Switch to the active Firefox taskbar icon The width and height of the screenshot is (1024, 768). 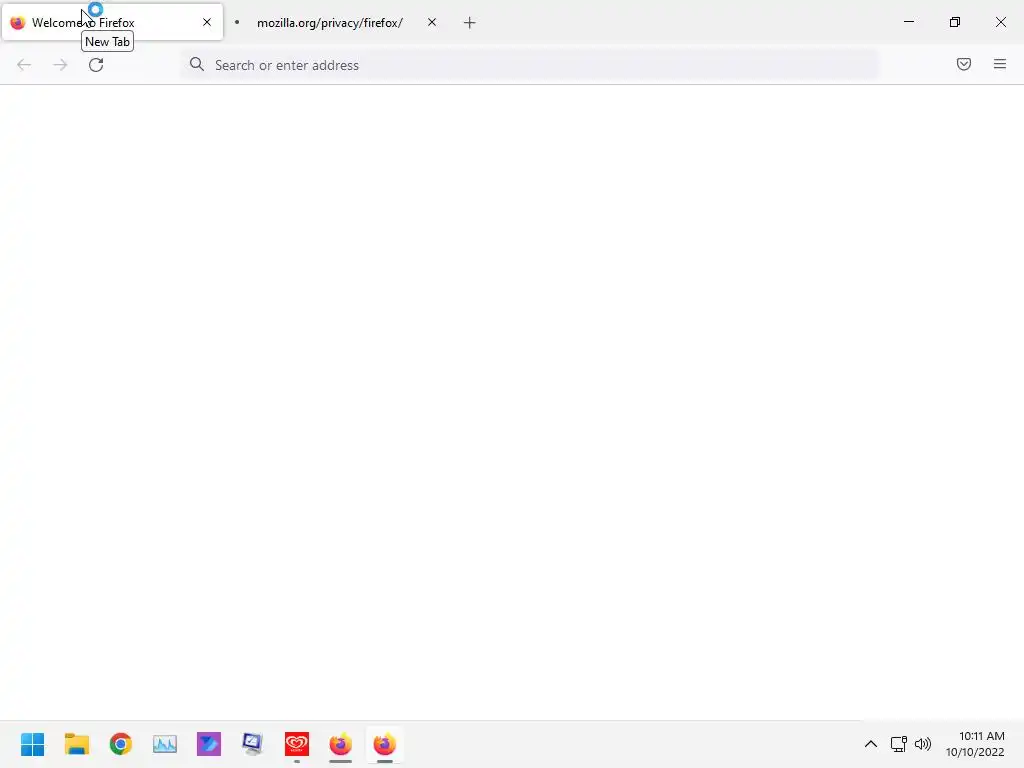385,744
